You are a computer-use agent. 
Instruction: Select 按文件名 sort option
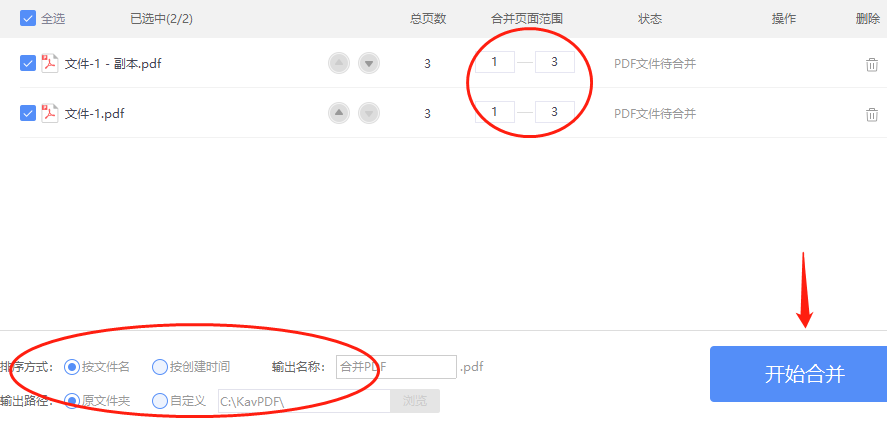click(72, 367)
